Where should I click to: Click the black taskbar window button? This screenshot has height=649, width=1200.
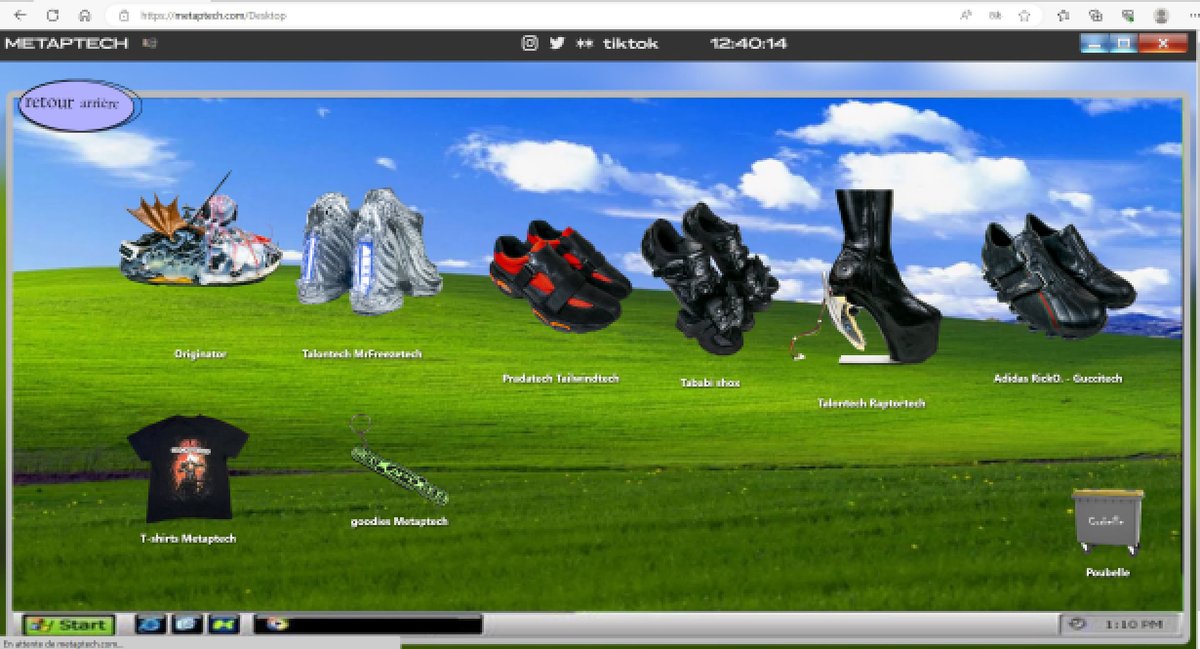[368, 624]
